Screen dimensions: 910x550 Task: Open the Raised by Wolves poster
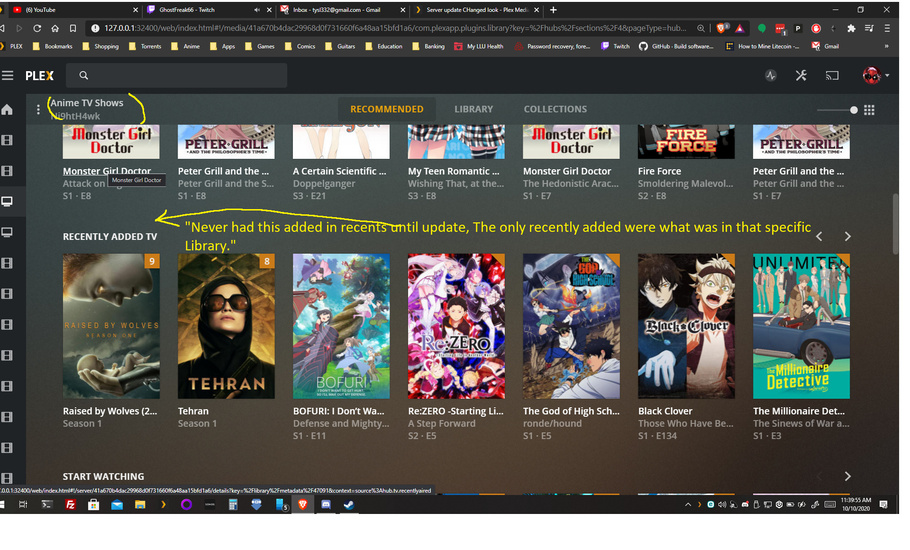point(111,326)
